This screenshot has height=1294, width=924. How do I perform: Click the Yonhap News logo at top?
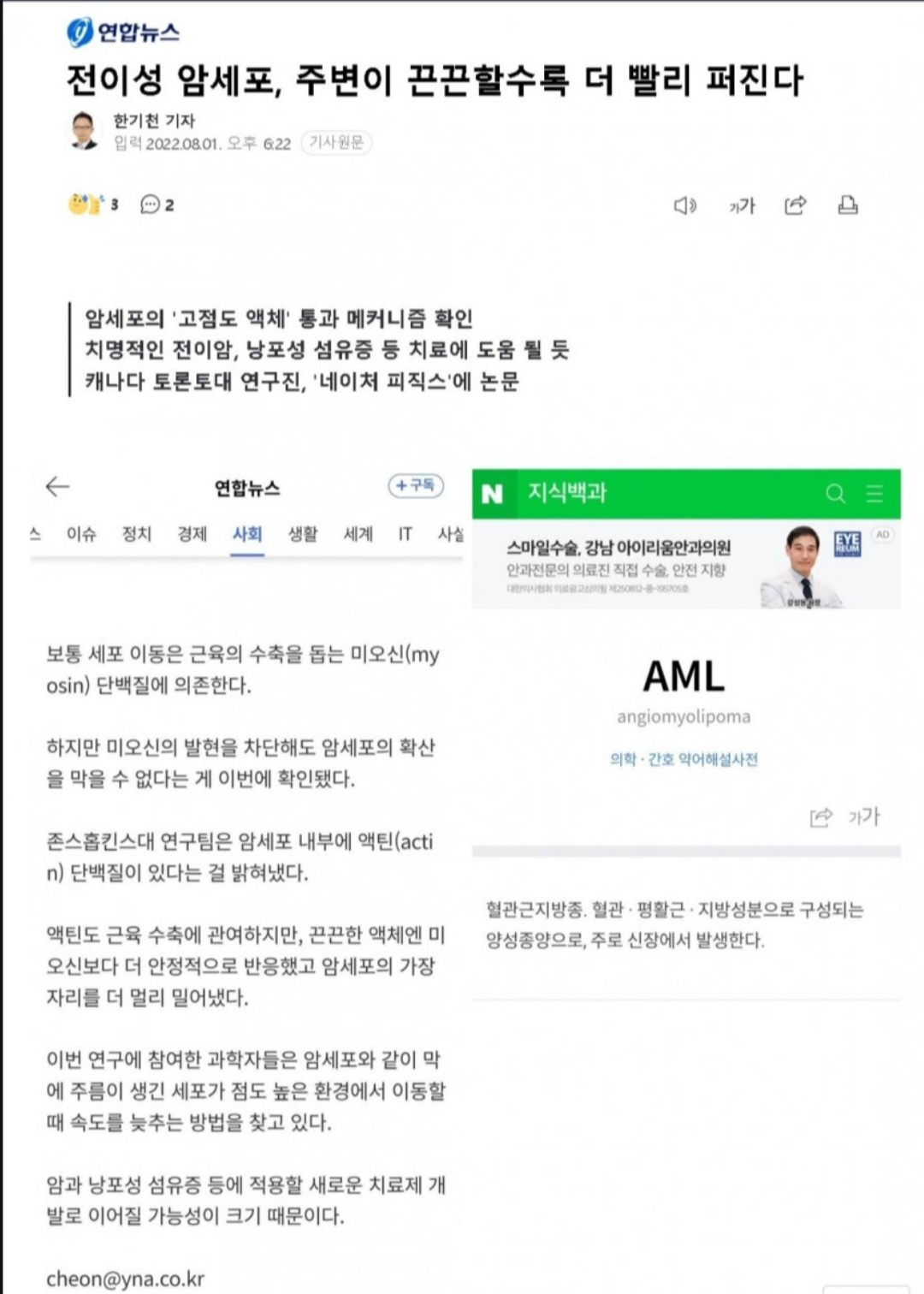pyautogui.click(x=123, y=32)
